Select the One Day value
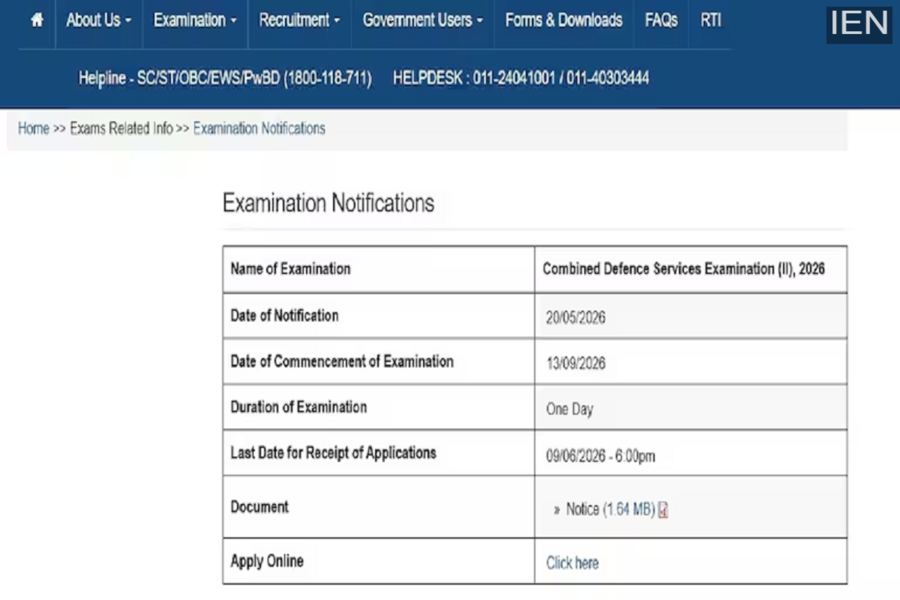The image size is (900, 600). (x=569, y=409)
